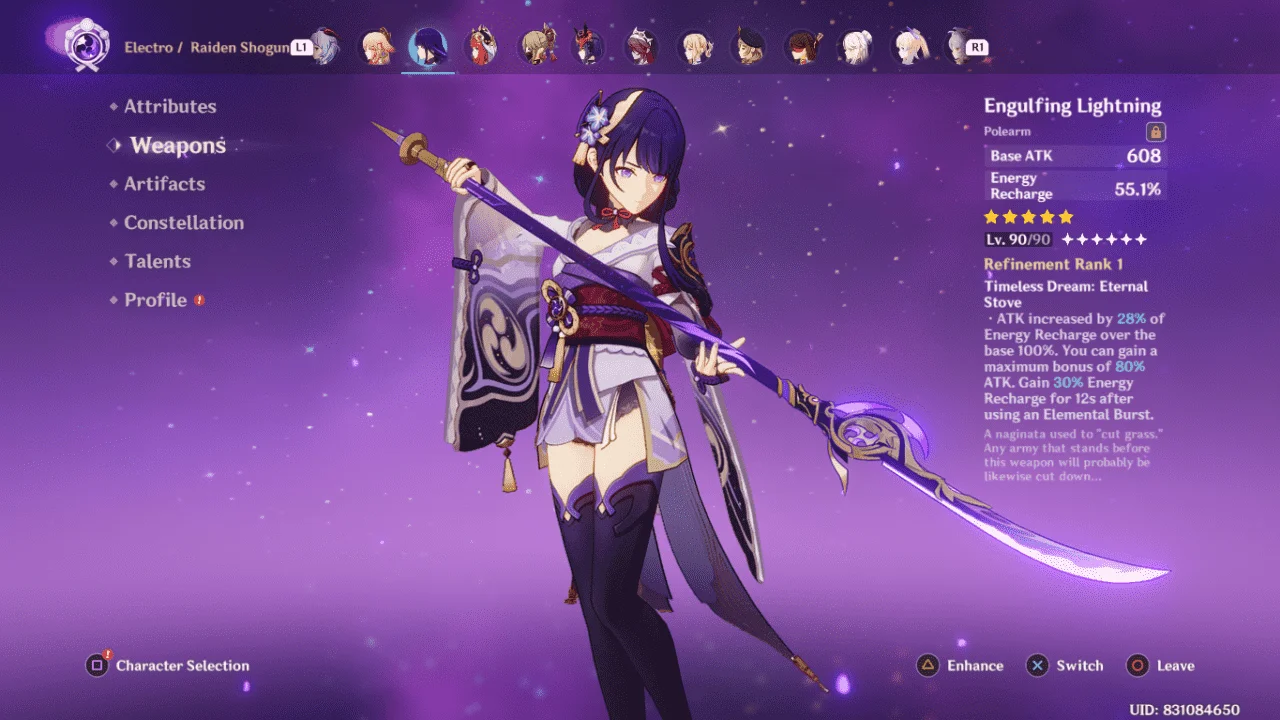This screenshot has height=720, width=1280.
Task: Click the Energy Recharge 55.1% stat row
Action: [x=1075, y=186]
